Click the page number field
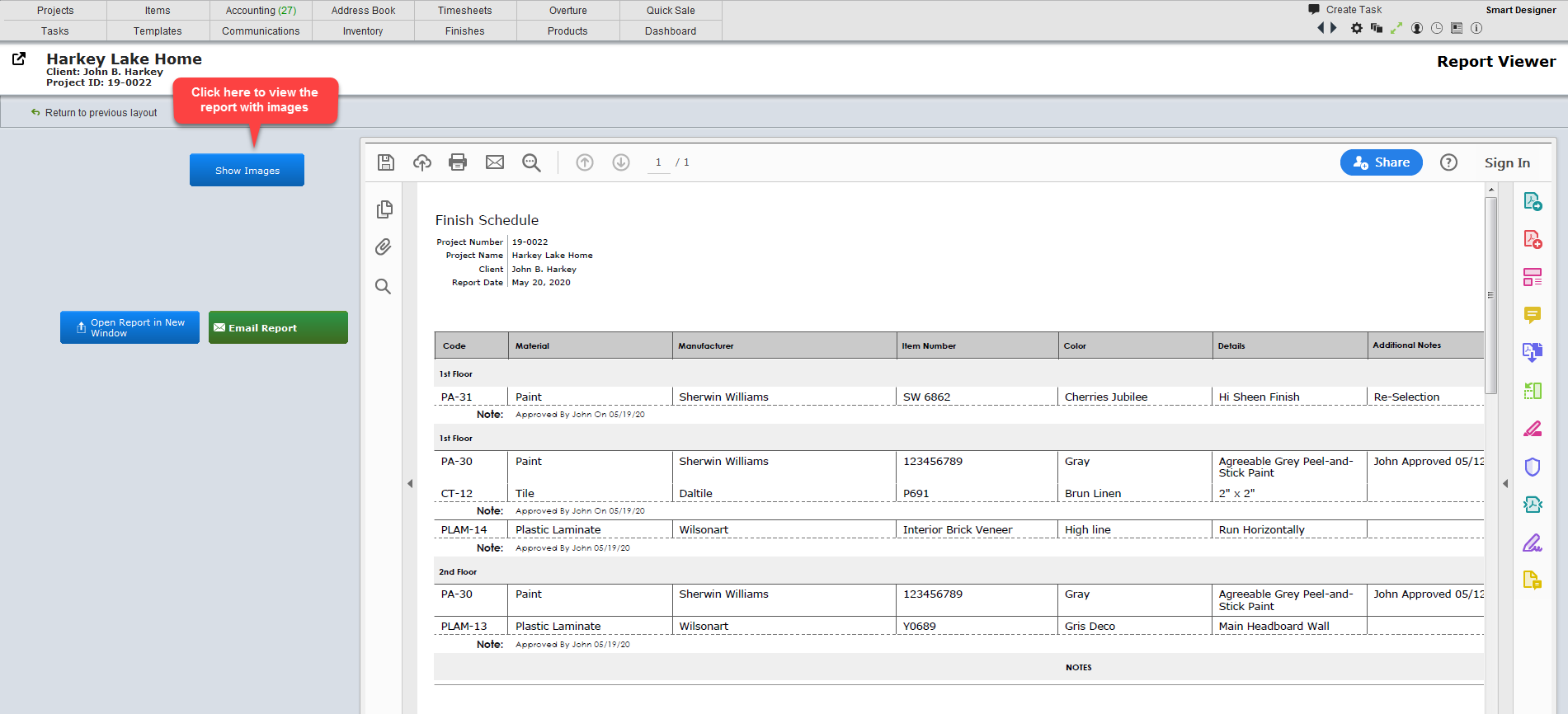Screen dimensions: 1568x714 [658, 162]
